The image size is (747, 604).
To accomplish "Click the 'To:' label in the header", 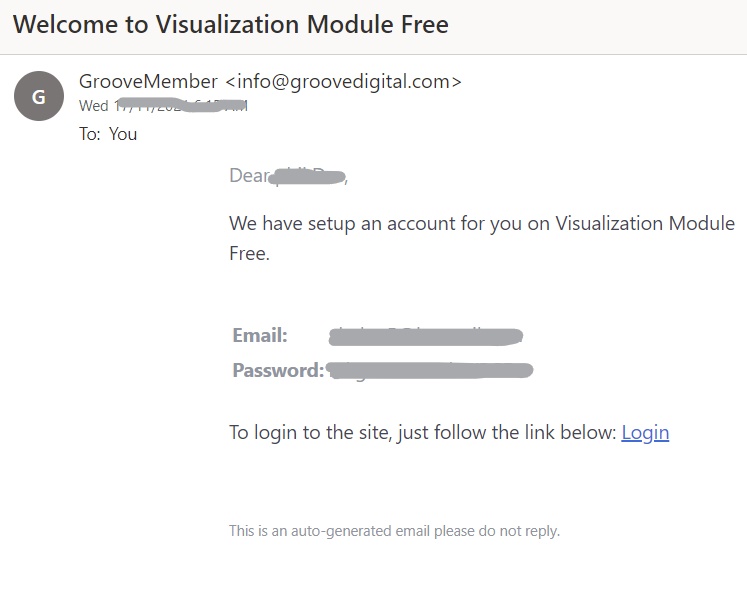I will coord(90,134).
